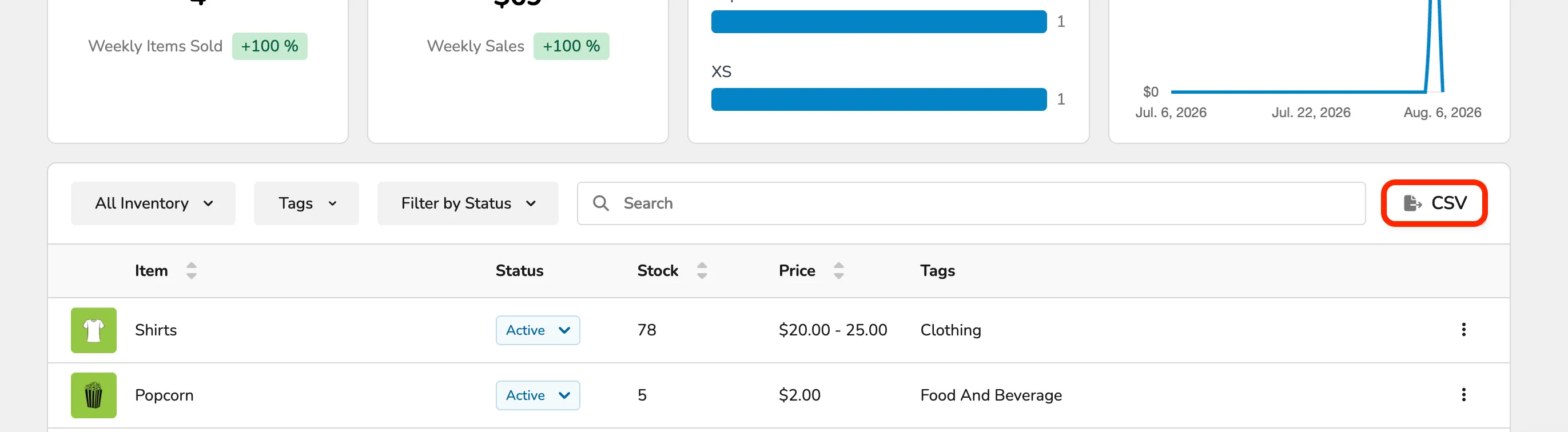1568x432 pixels.
Task: Change Shirts status from Active dropdown
Action: coord(538,330)
